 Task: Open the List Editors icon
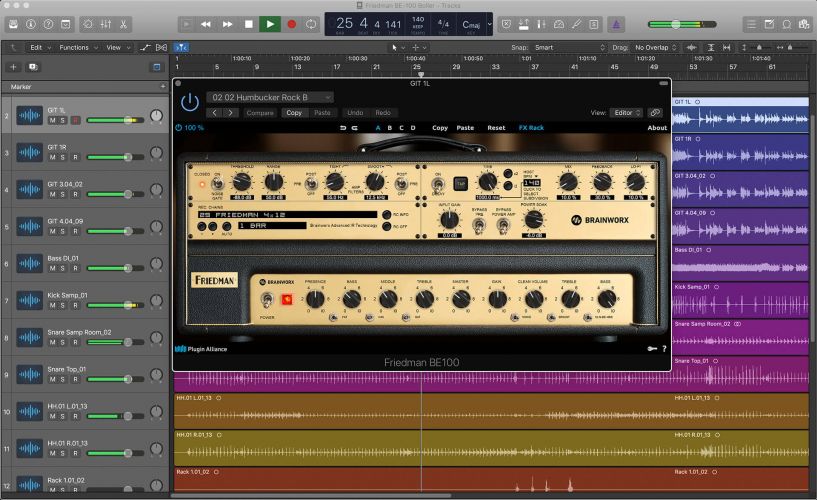click(x=751, y=24)
